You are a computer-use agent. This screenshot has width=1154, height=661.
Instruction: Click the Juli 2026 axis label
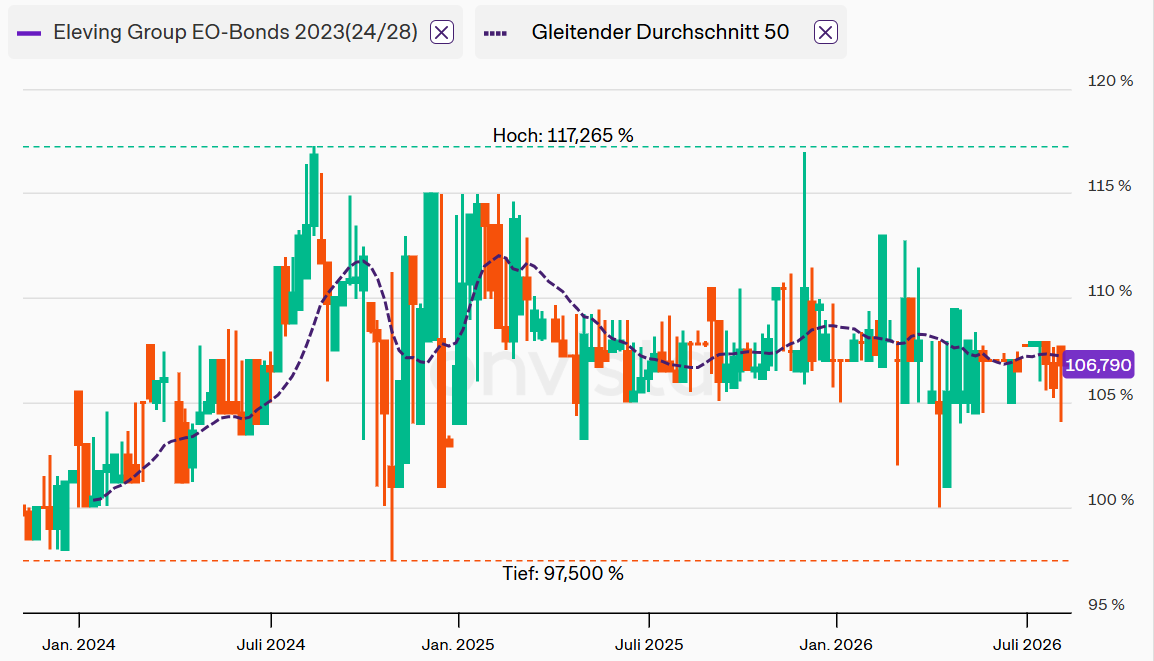pyautogui.click(x=1027, y=645)
